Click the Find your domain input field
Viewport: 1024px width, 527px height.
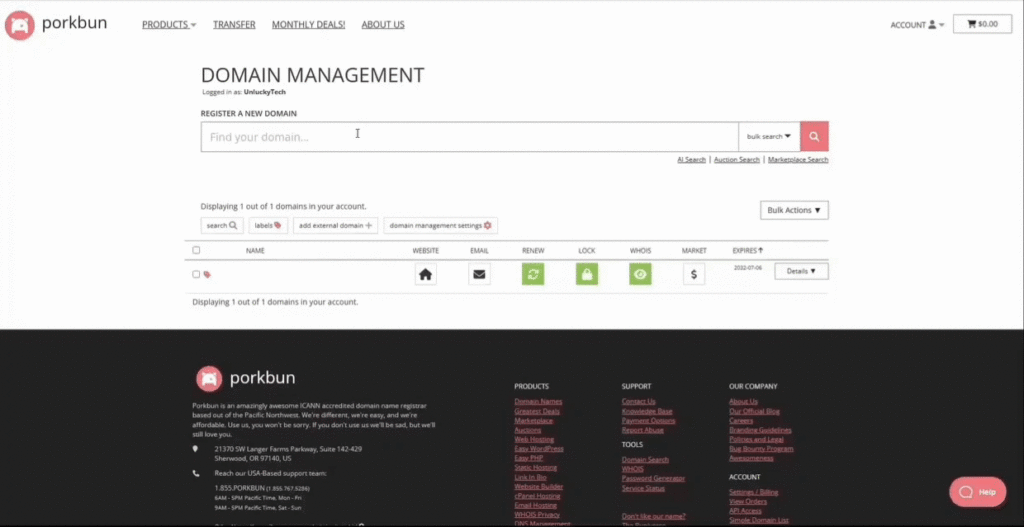(x=470, y=136)
